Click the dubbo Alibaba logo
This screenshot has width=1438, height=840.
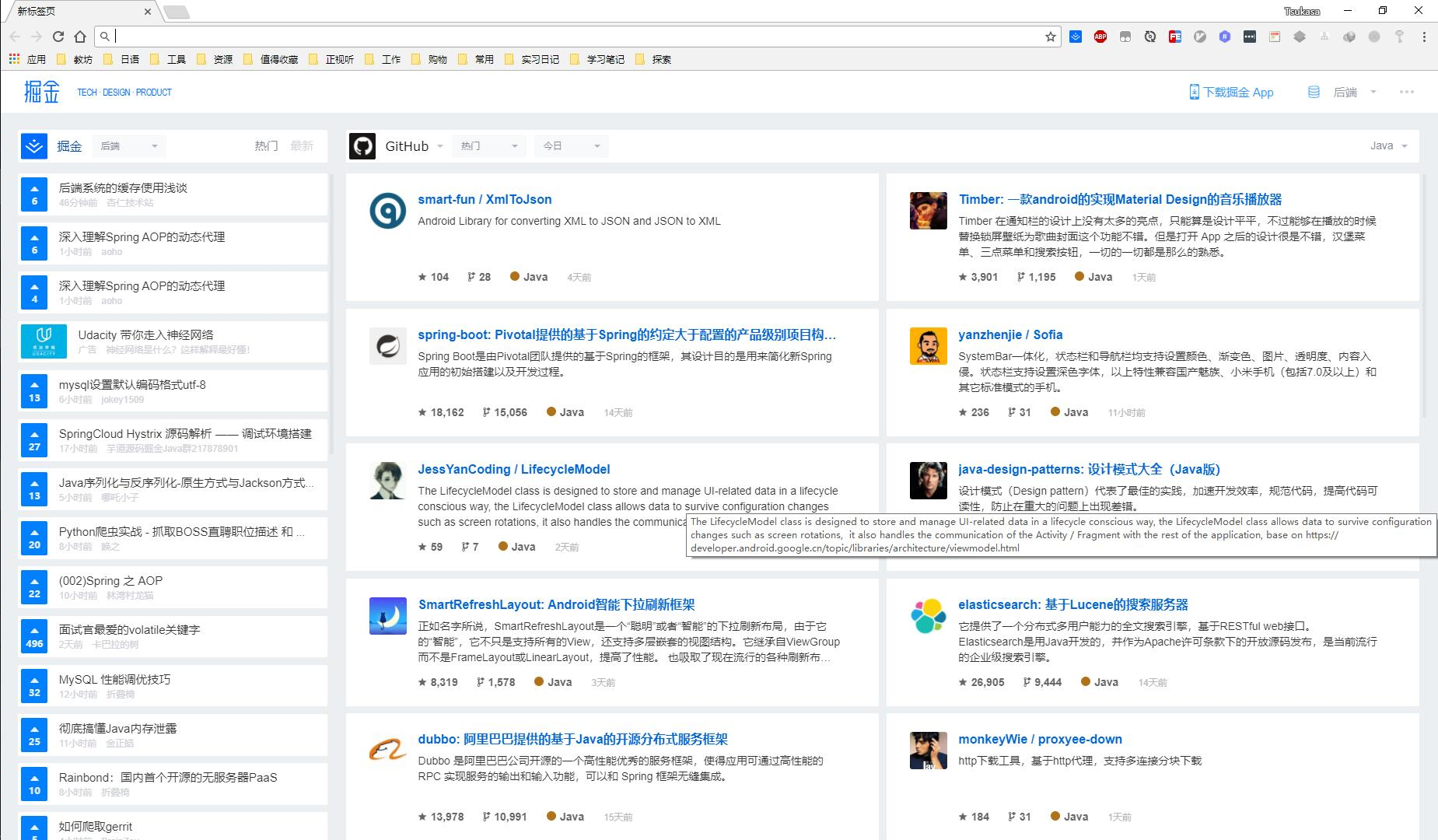(x=388, y=751)
